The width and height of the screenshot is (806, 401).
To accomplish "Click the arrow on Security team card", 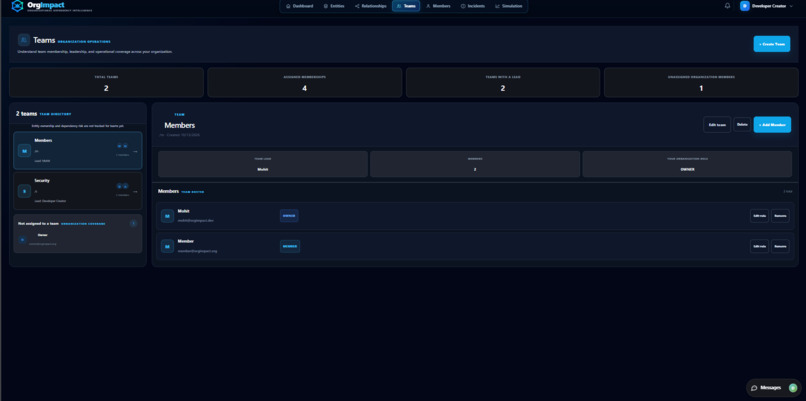I will [135, 192].
